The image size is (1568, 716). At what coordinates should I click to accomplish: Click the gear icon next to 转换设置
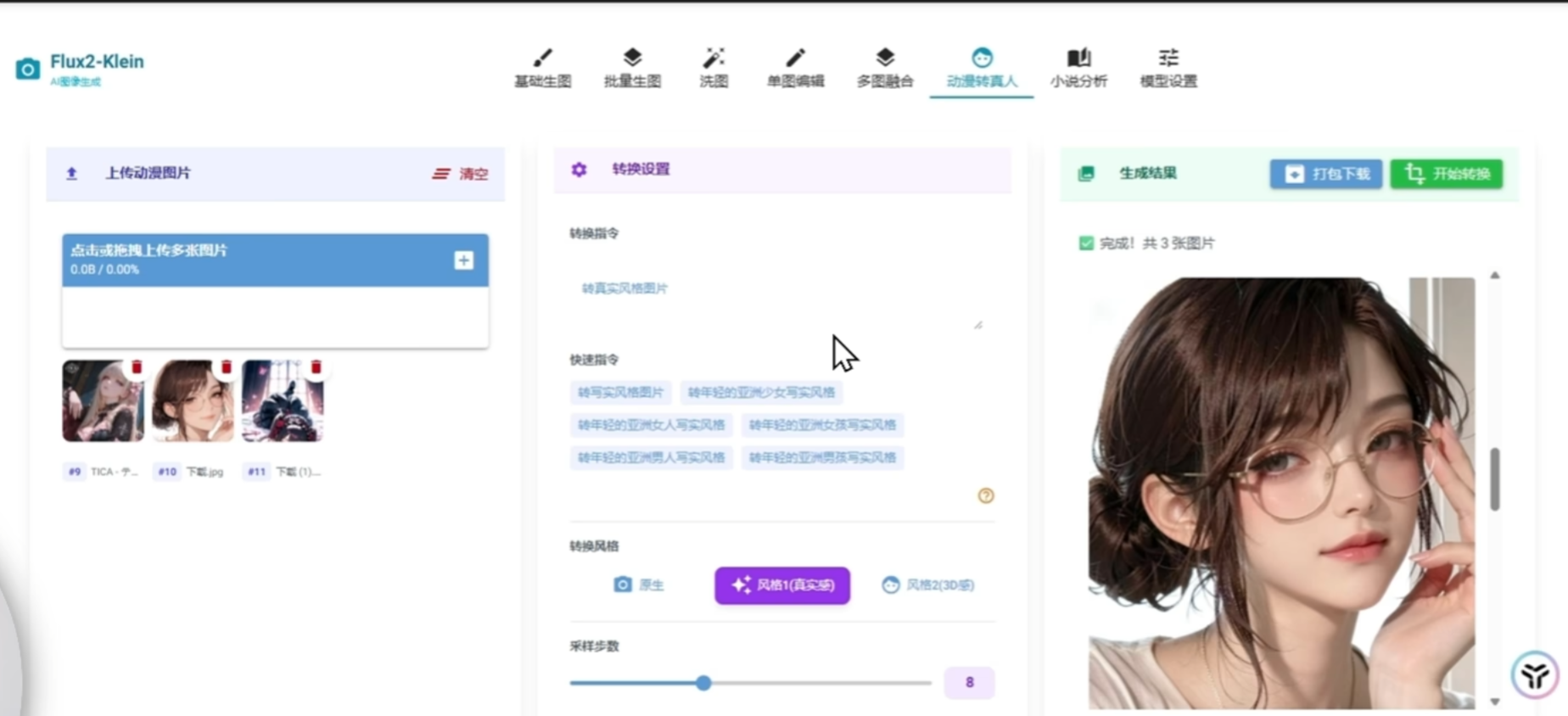[x=579, y=170]
